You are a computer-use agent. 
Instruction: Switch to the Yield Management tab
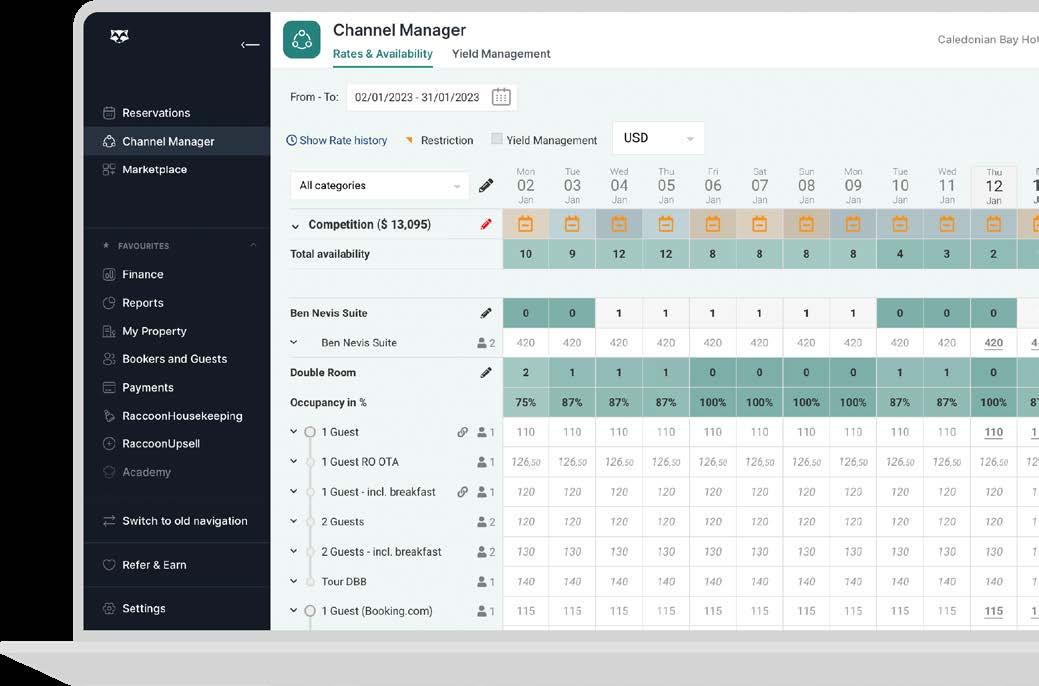(501, 54)
